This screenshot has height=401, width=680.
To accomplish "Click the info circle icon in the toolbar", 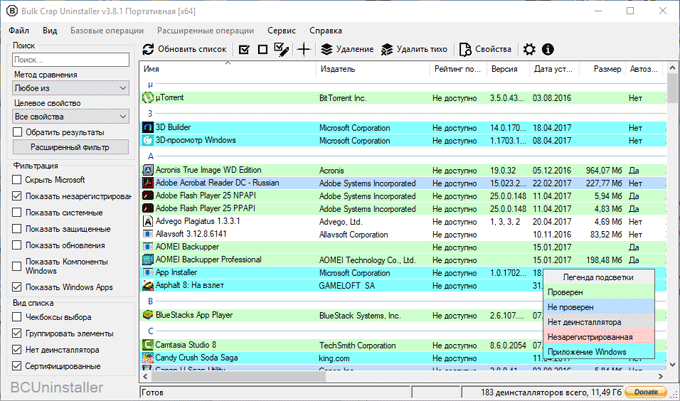I will coord(548,49).
